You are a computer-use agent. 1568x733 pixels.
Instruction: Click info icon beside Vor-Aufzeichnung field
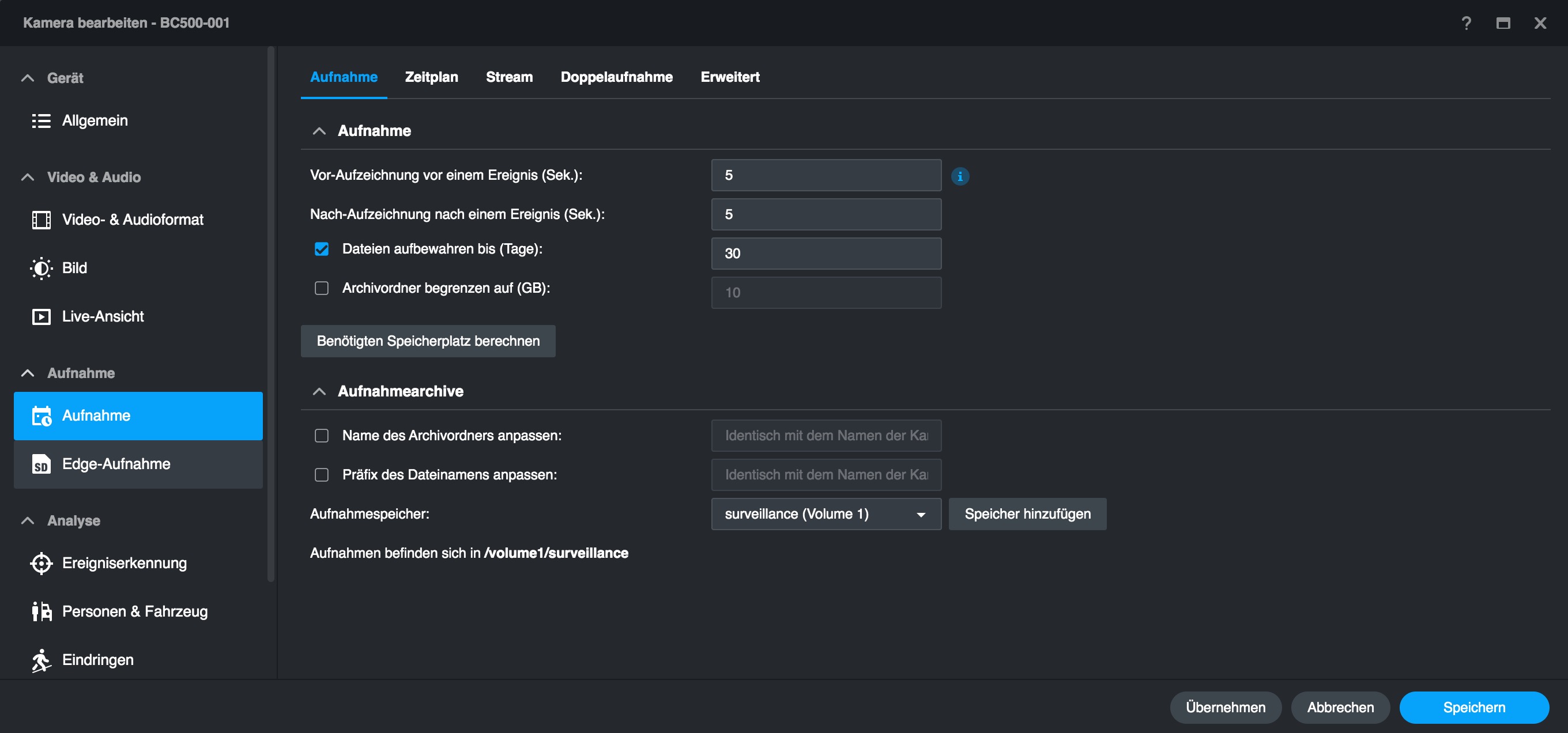coord(960,176)
